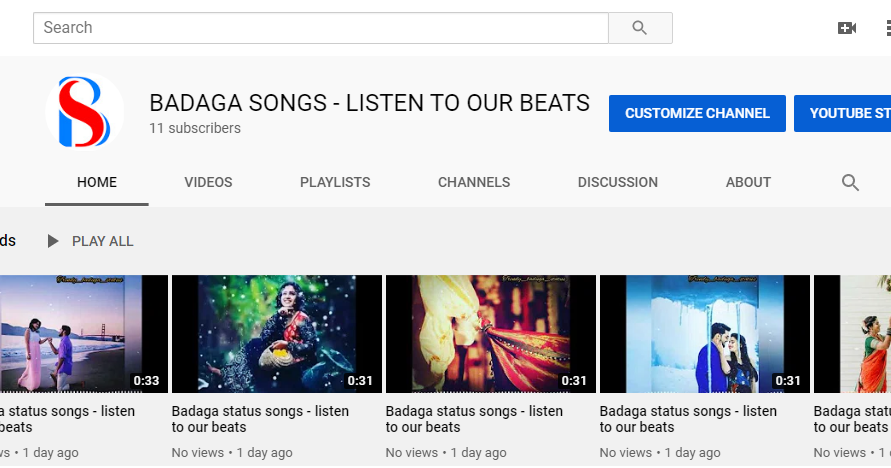891x468 pixels.
Task: Click the PLAY ALL link
Action: [102, 241]
